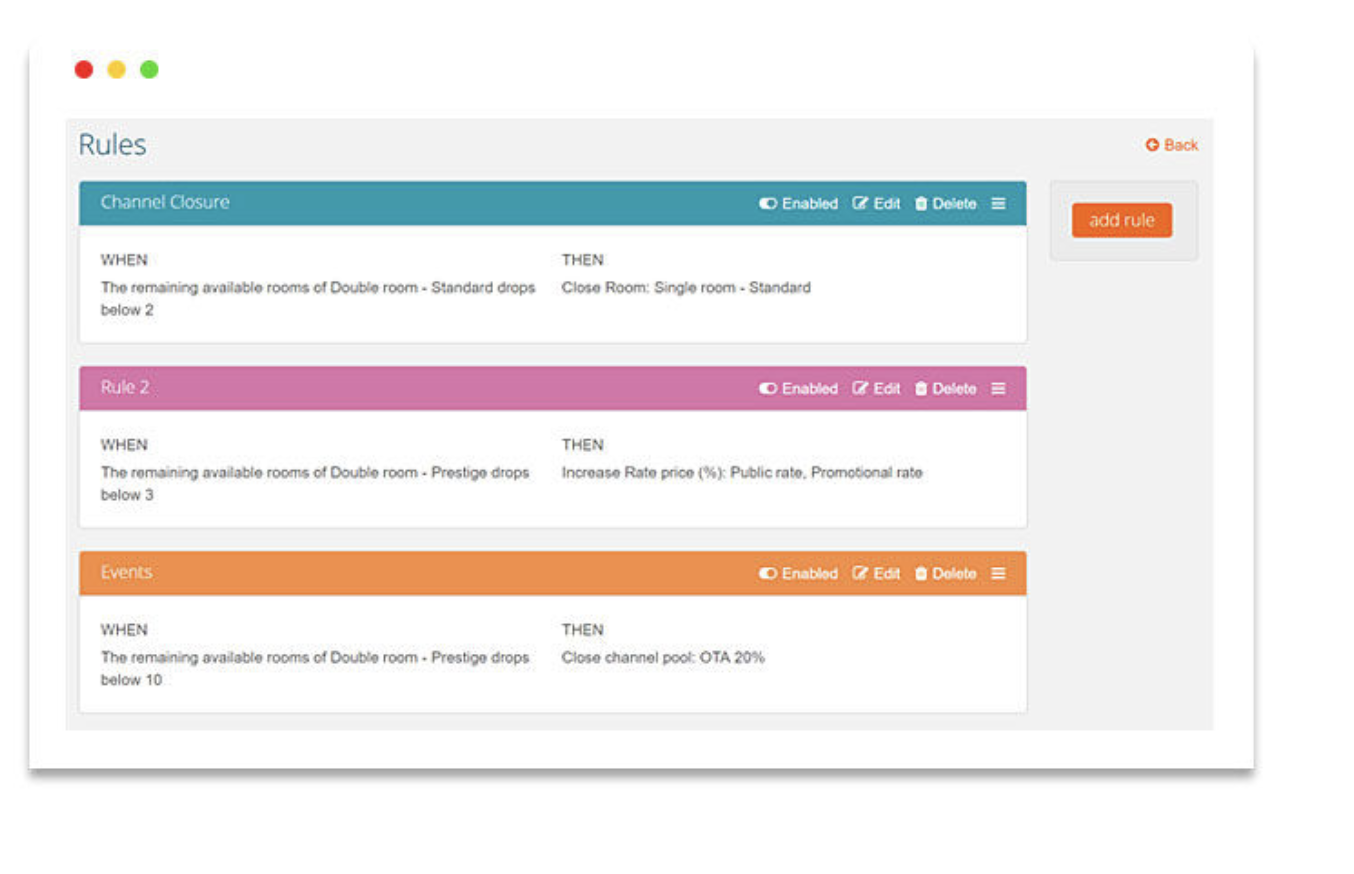Viewport: 1354px width, 874px height.
Task: Click the 'Prestige drops below 3' condition text
Action: pyautogui.click(x=315, y=484)
